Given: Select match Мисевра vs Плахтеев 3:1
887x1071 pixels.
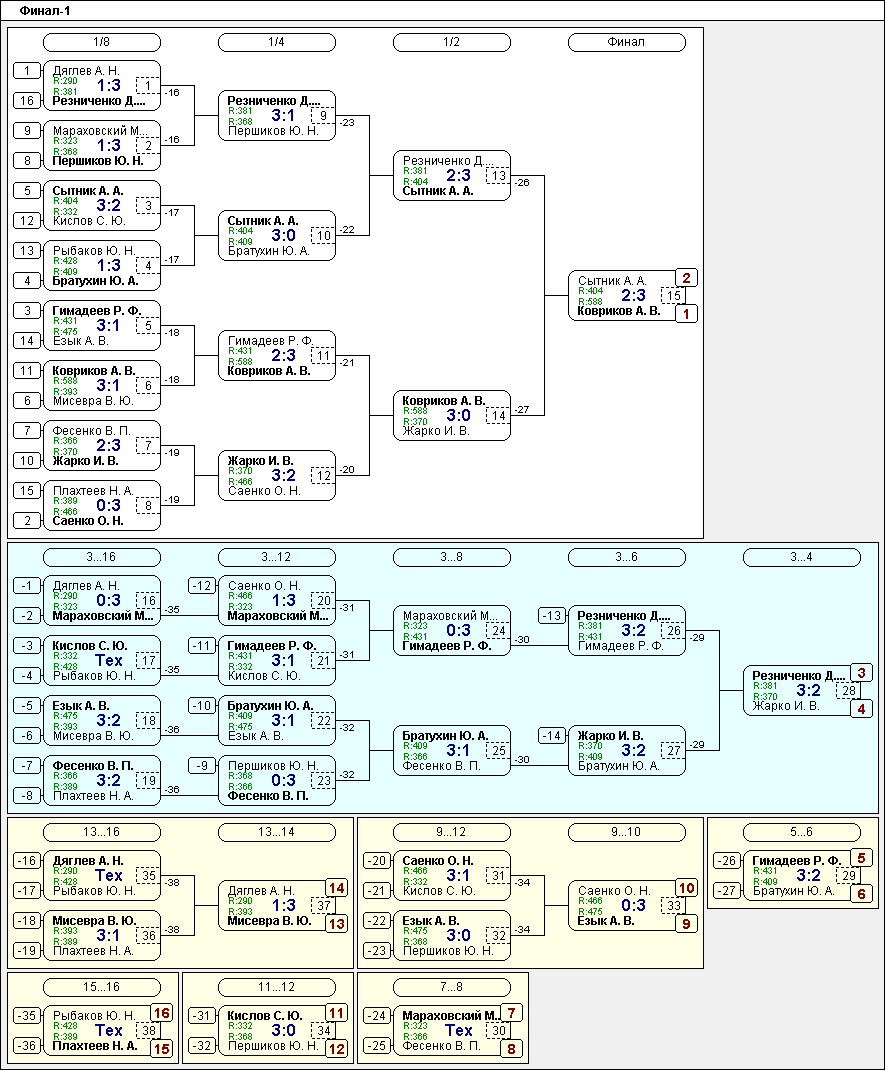Looking at the screenshot, I should pos(102,936).
